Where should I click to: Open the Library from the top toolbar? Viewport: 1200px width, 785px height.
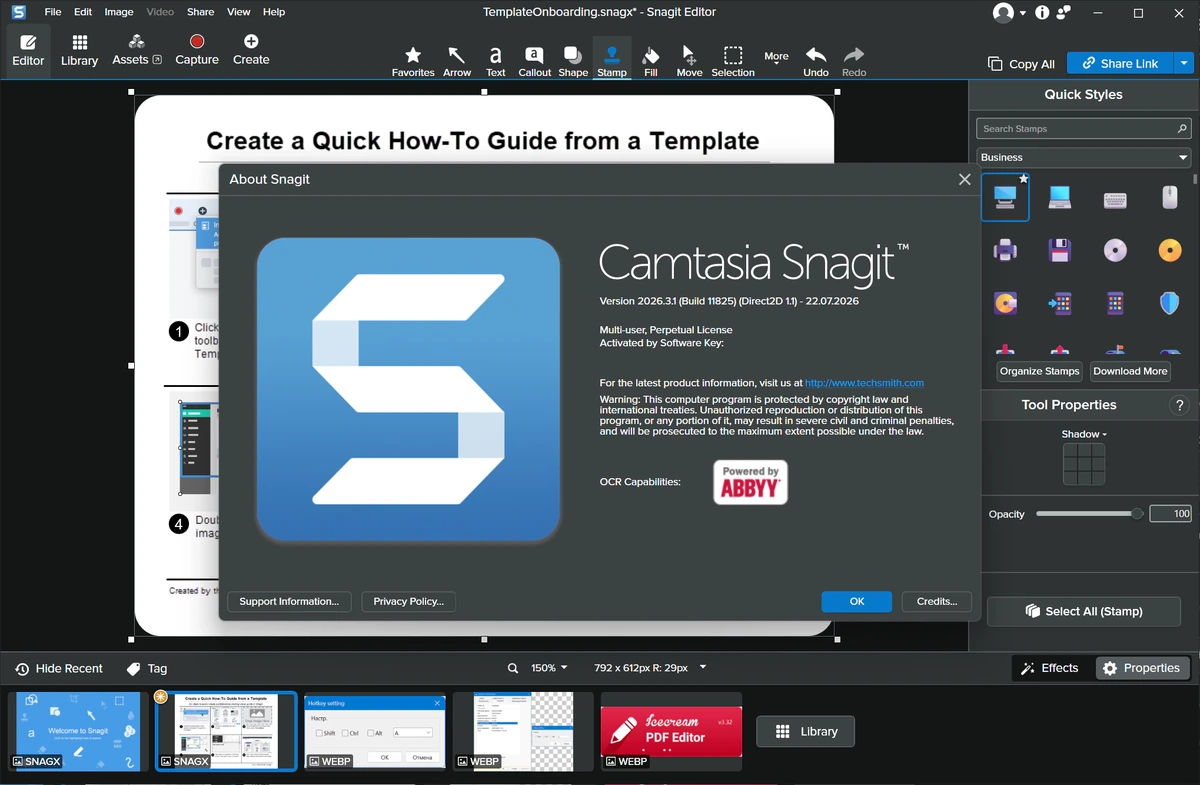click(79, 51)
